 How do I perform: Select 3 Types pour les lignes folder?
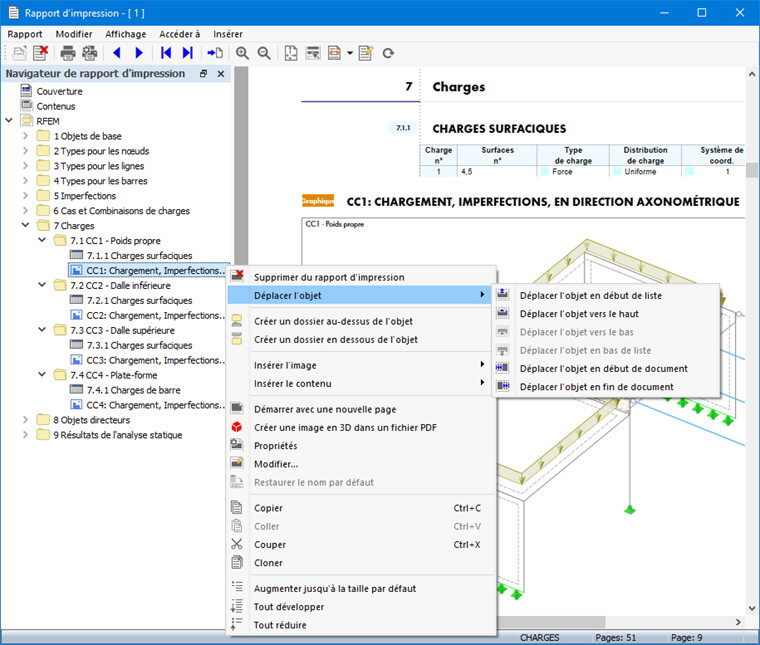pos(98,166)
